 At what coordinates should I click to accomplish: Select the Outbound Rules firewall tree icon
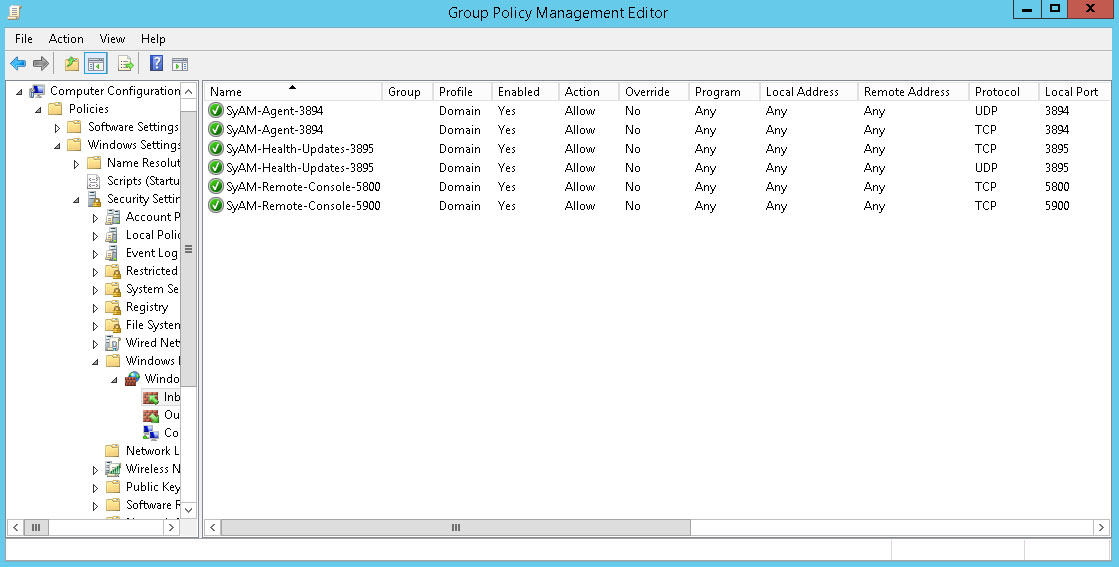pyautogui.click(x=151, y=415)
